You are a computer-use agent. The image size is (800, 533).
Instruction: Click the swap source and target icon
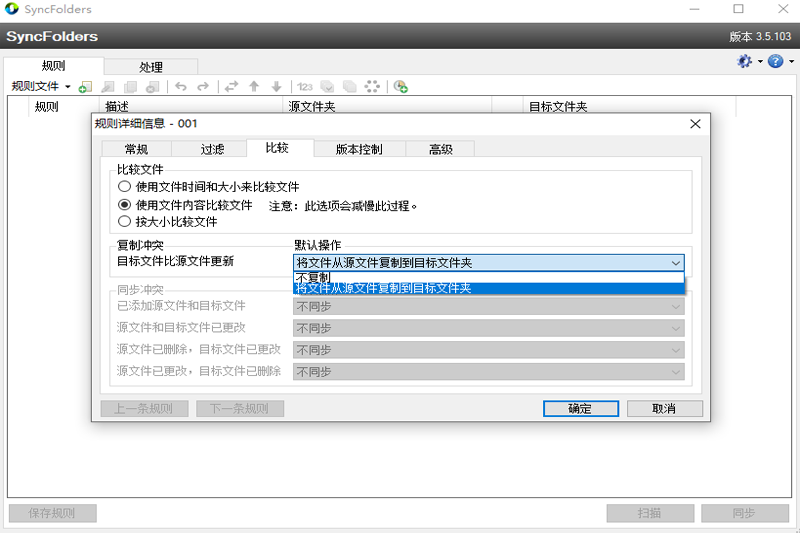(231, 87)
